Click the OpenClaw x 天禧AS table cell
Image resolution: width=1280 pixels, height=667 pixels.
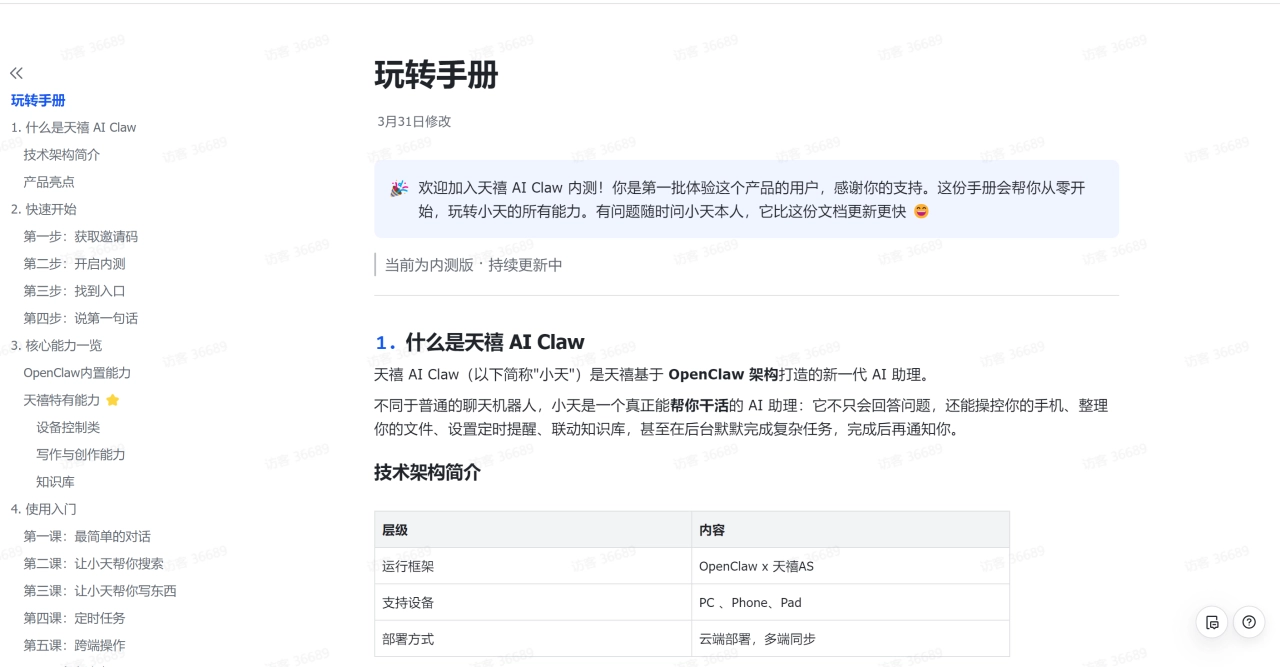[756, 566]
